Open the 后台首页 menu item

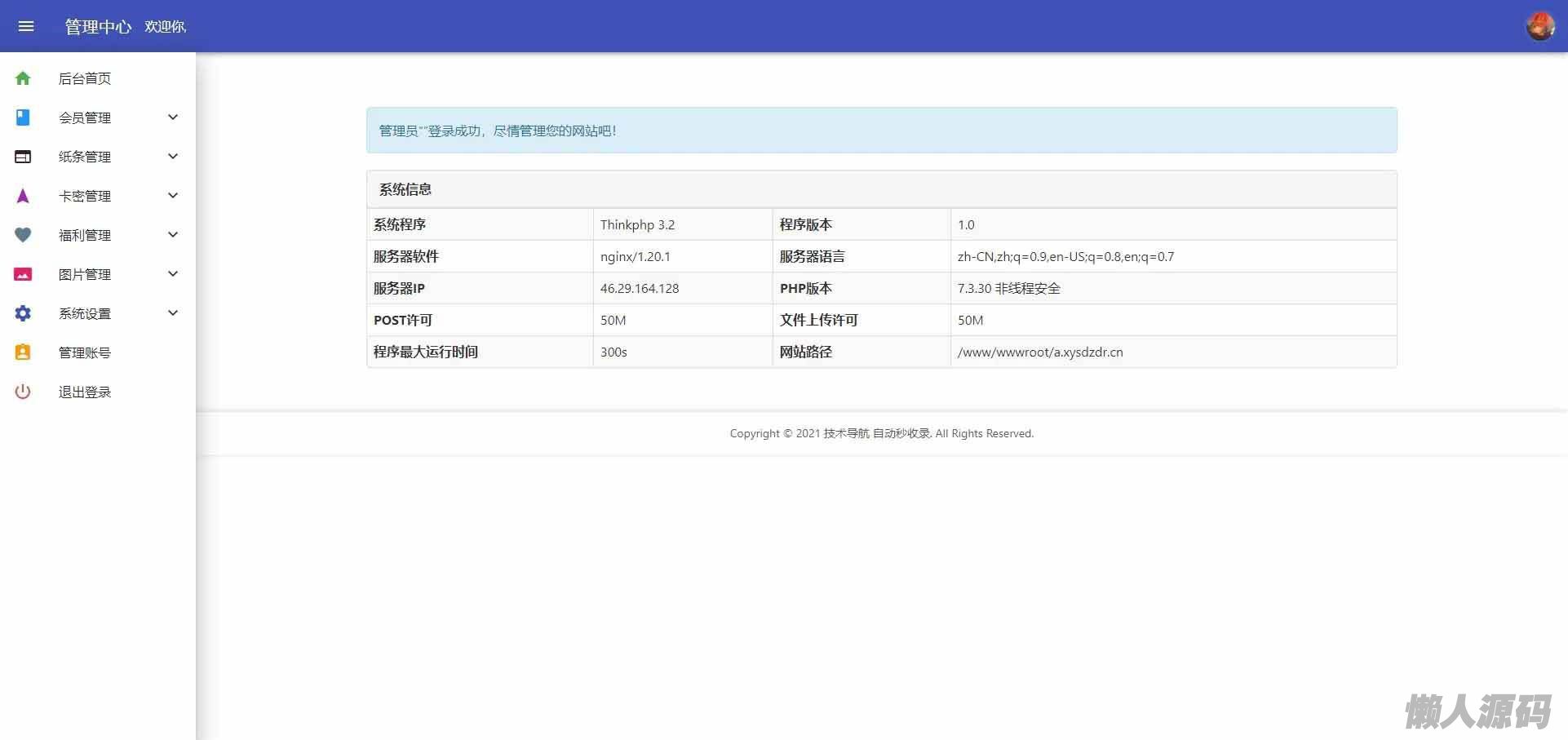[x=85, y=78]
